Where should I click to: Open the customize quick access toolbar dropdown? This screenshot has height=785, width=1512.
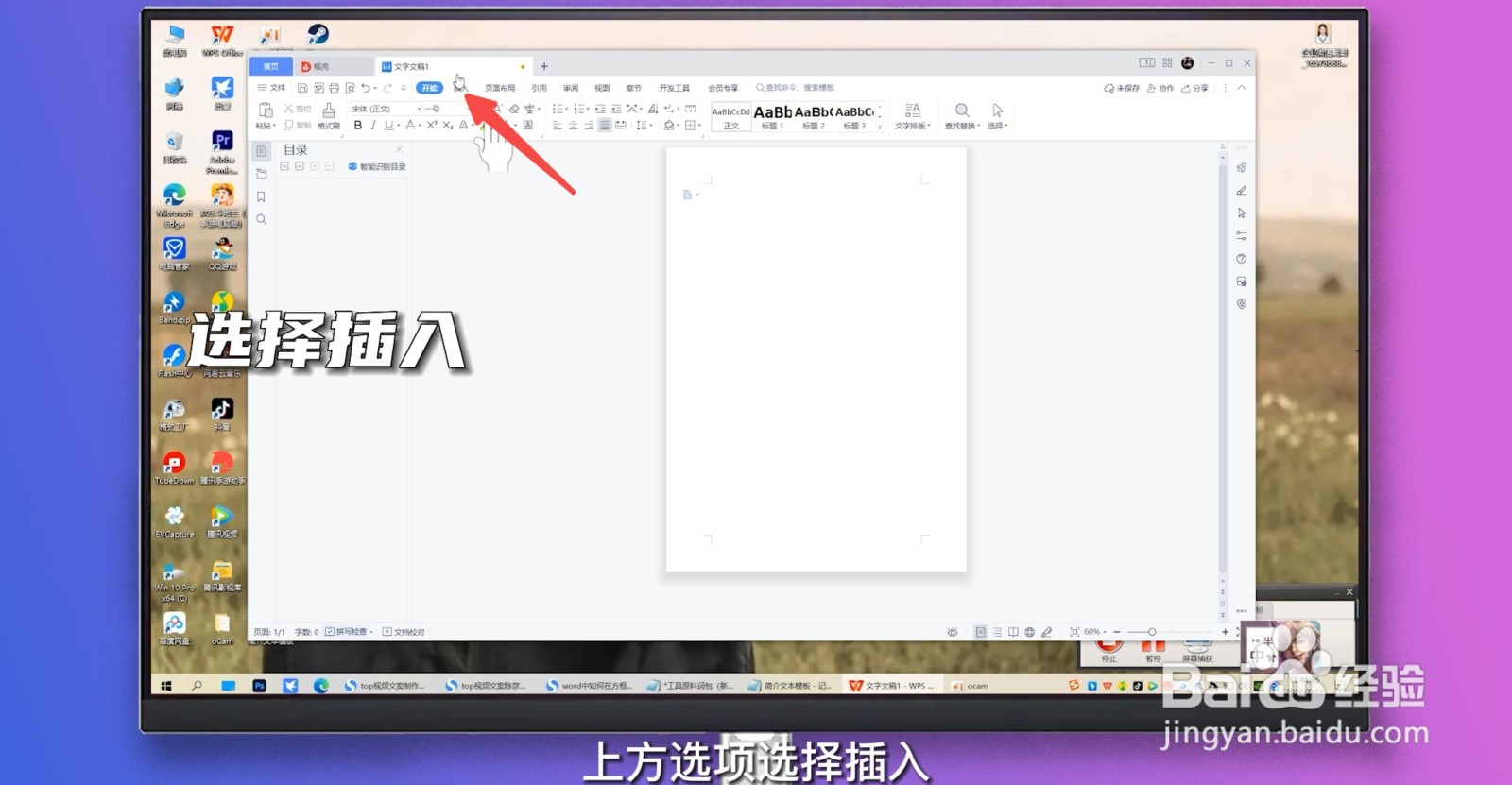pos(404,88)
